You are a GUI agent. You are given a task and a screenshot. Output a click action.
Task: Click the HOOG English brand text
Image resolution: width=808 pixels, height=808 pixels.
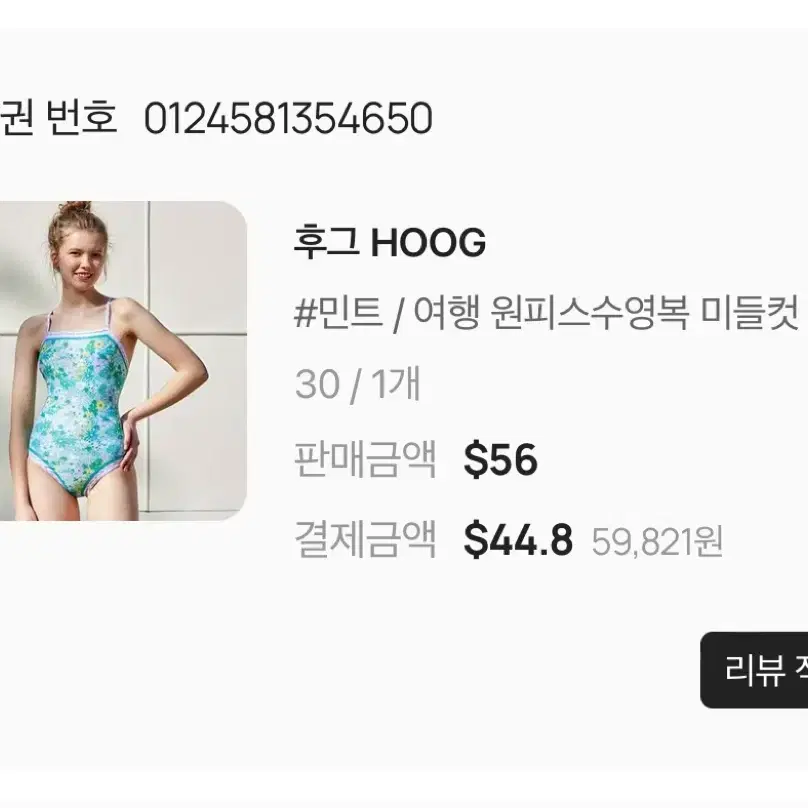(428, 242)
